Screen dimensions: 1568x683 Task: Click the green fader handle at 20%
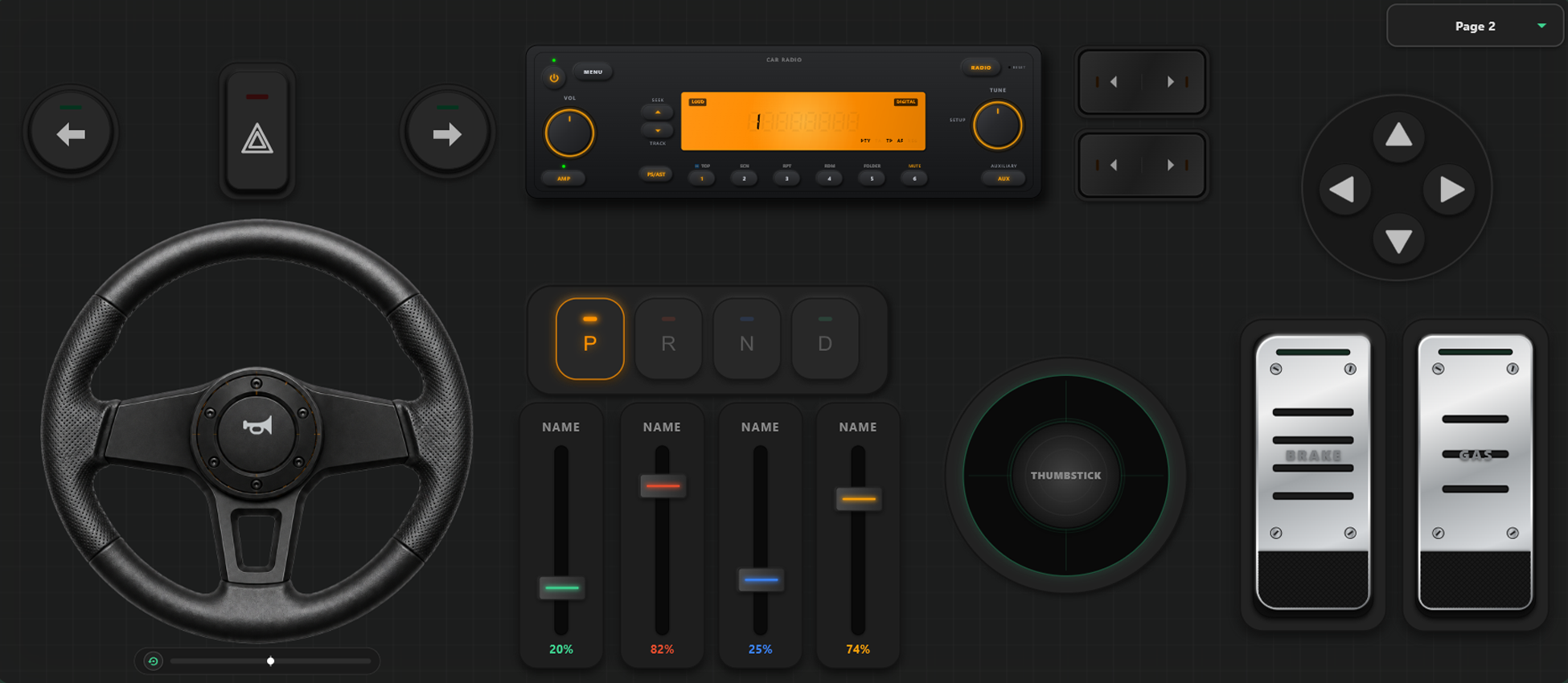pos(561,588)
